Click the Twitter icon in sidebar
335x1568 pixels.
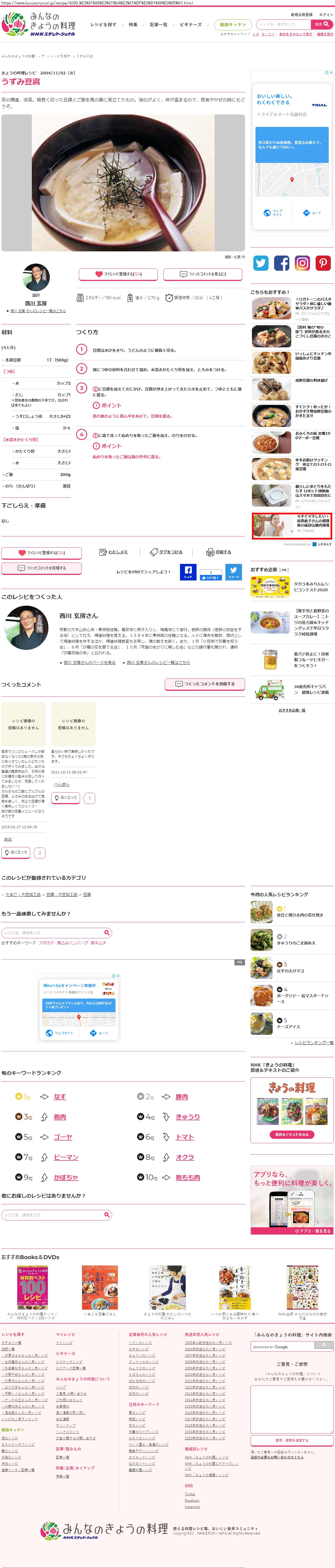pos(261,263)
